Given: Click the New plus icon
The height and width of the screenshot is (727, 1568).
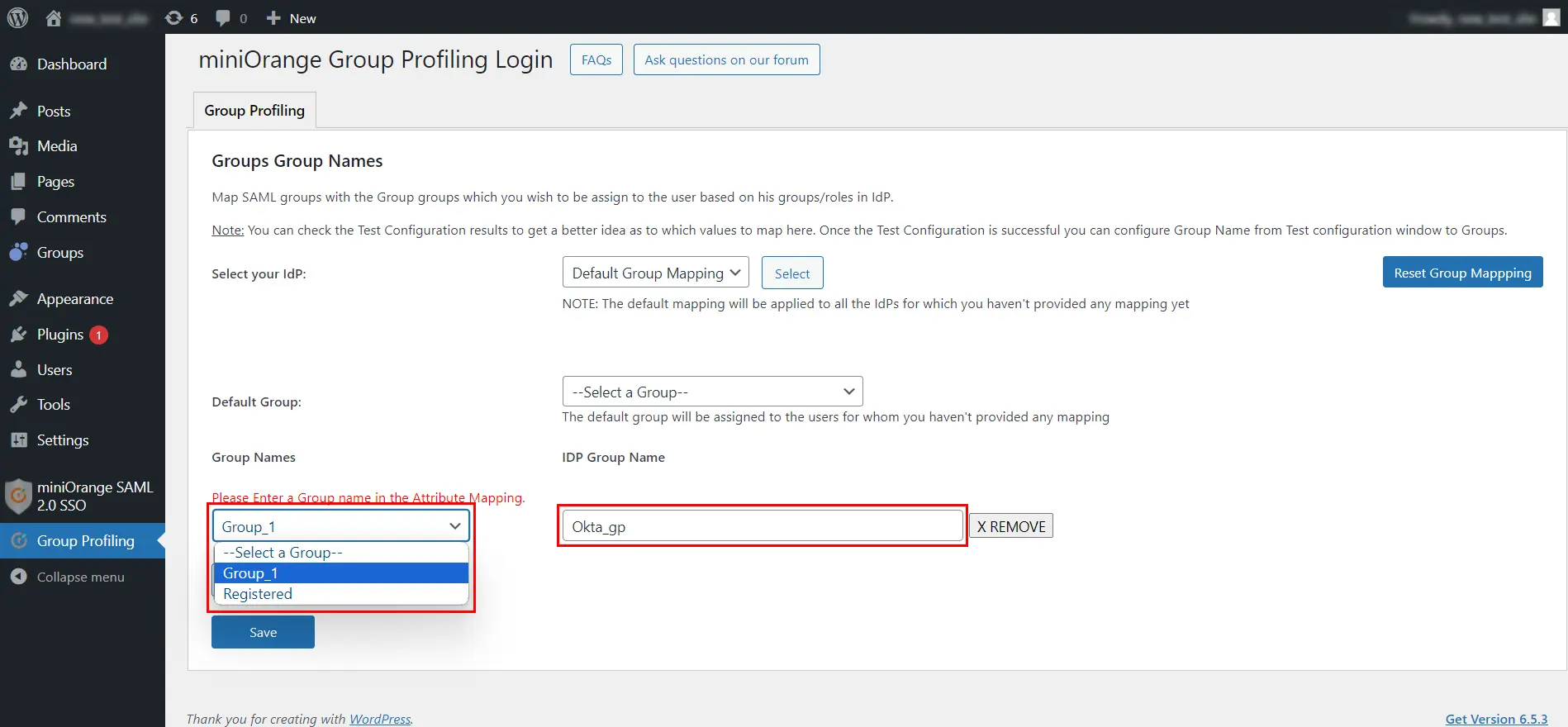Looking at the screenshot, I should click(x=273, y=17).
